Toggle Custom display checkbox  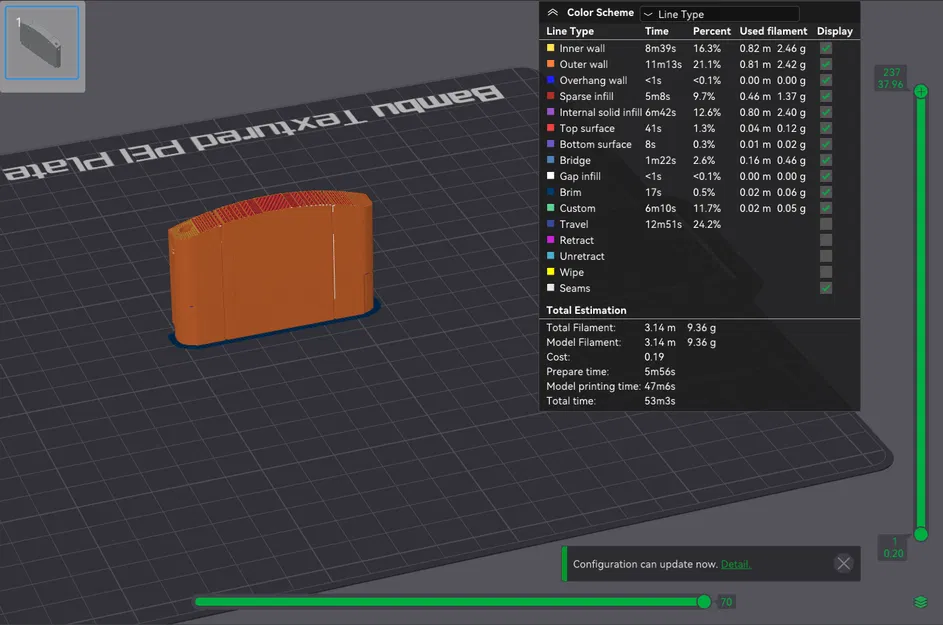(x=826, y=208)
